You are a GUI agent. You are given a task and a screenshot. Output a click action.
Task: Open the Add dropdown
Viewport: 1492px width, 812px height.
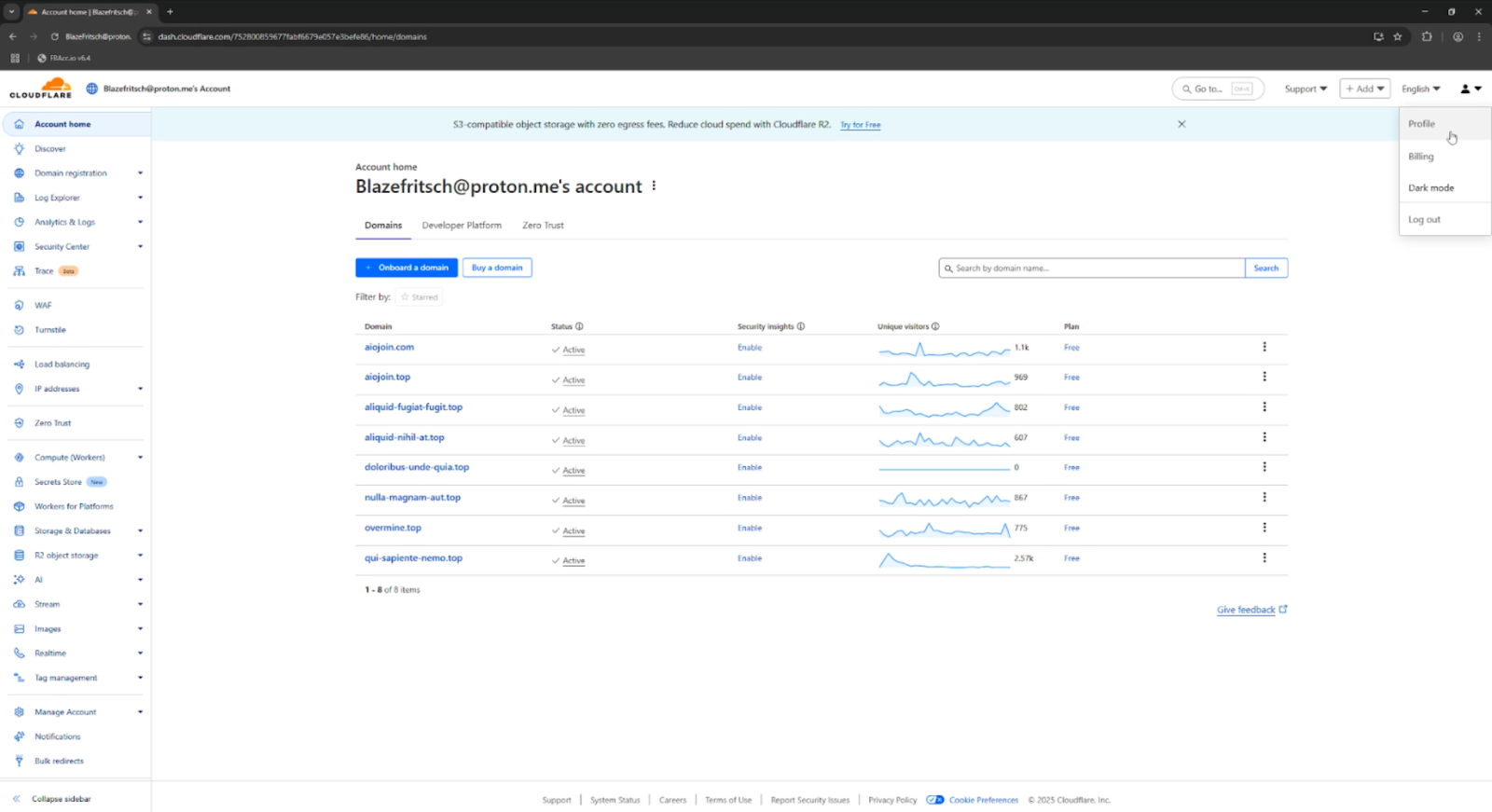pos(1365,89)
